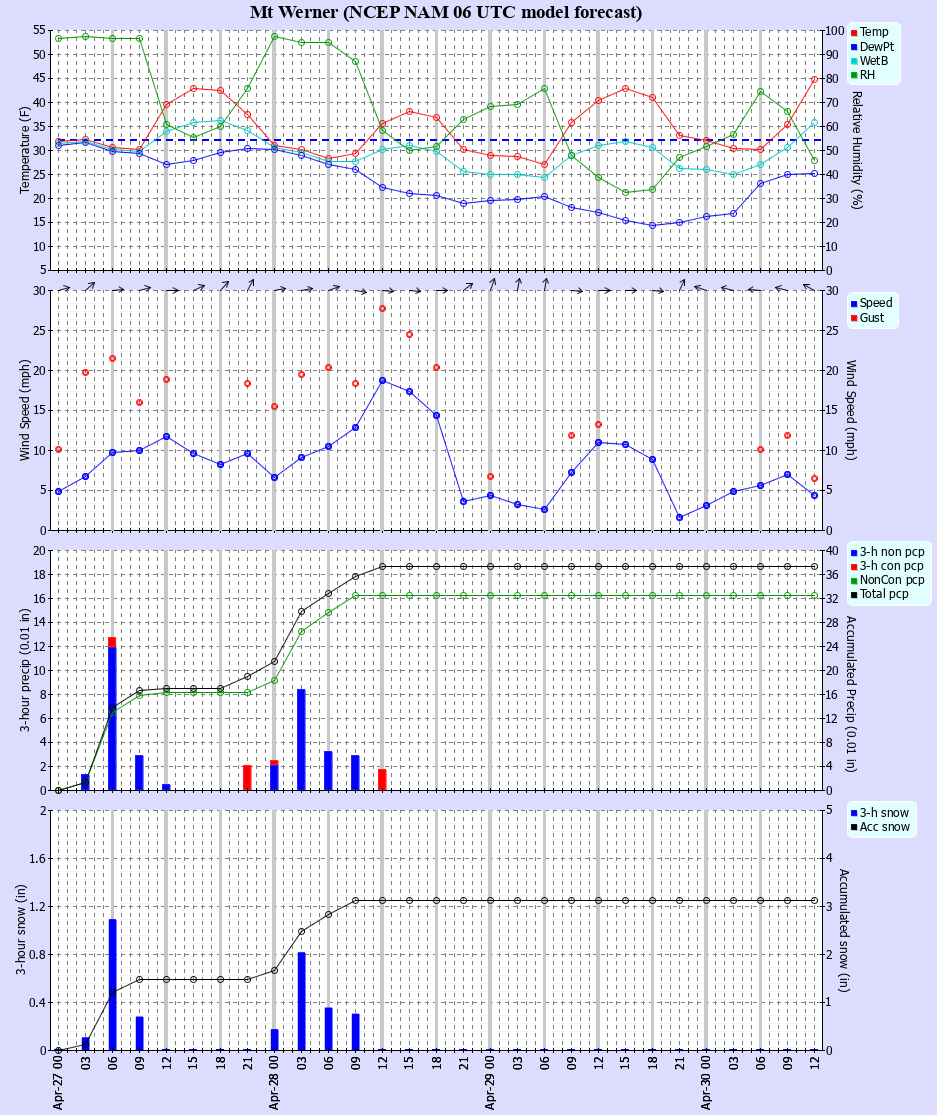The image size is (937, 1115).
Task: Click the Apr-28 00 time axis label
Action: (x=275, y=1085)
